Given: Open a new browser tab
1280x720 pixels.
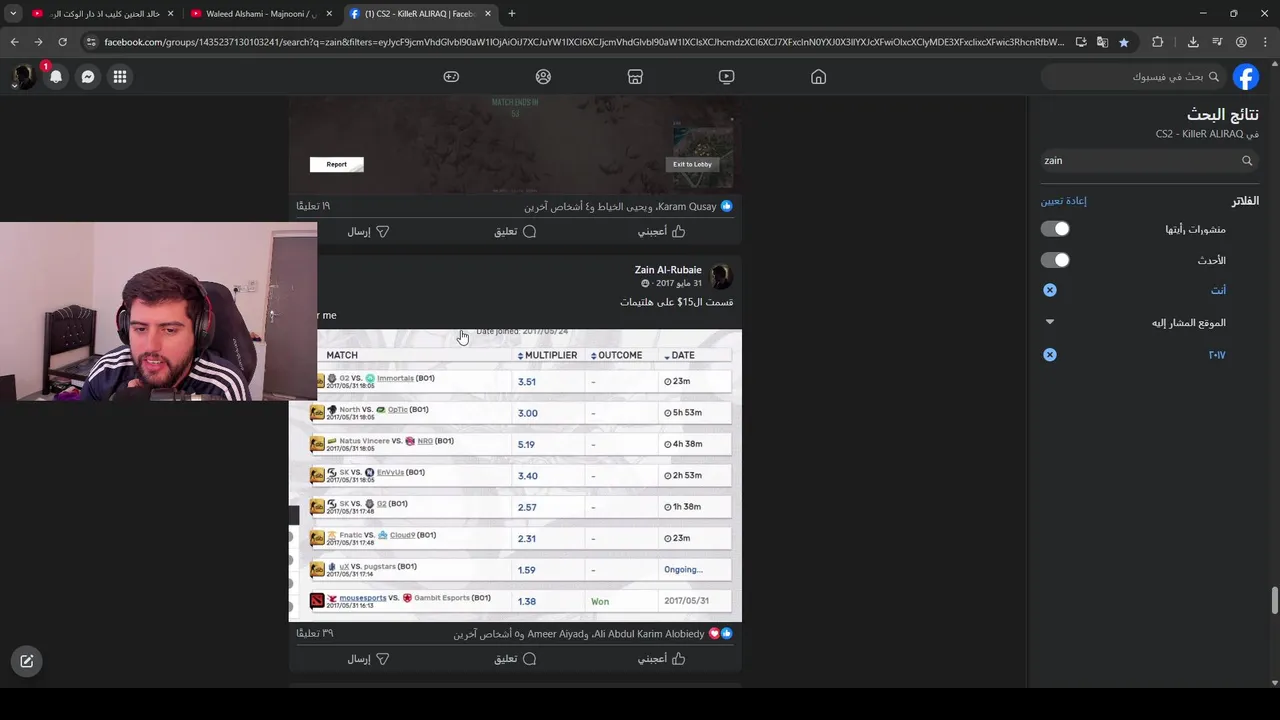Looking at the screenshot, I should tap(512, 14).
